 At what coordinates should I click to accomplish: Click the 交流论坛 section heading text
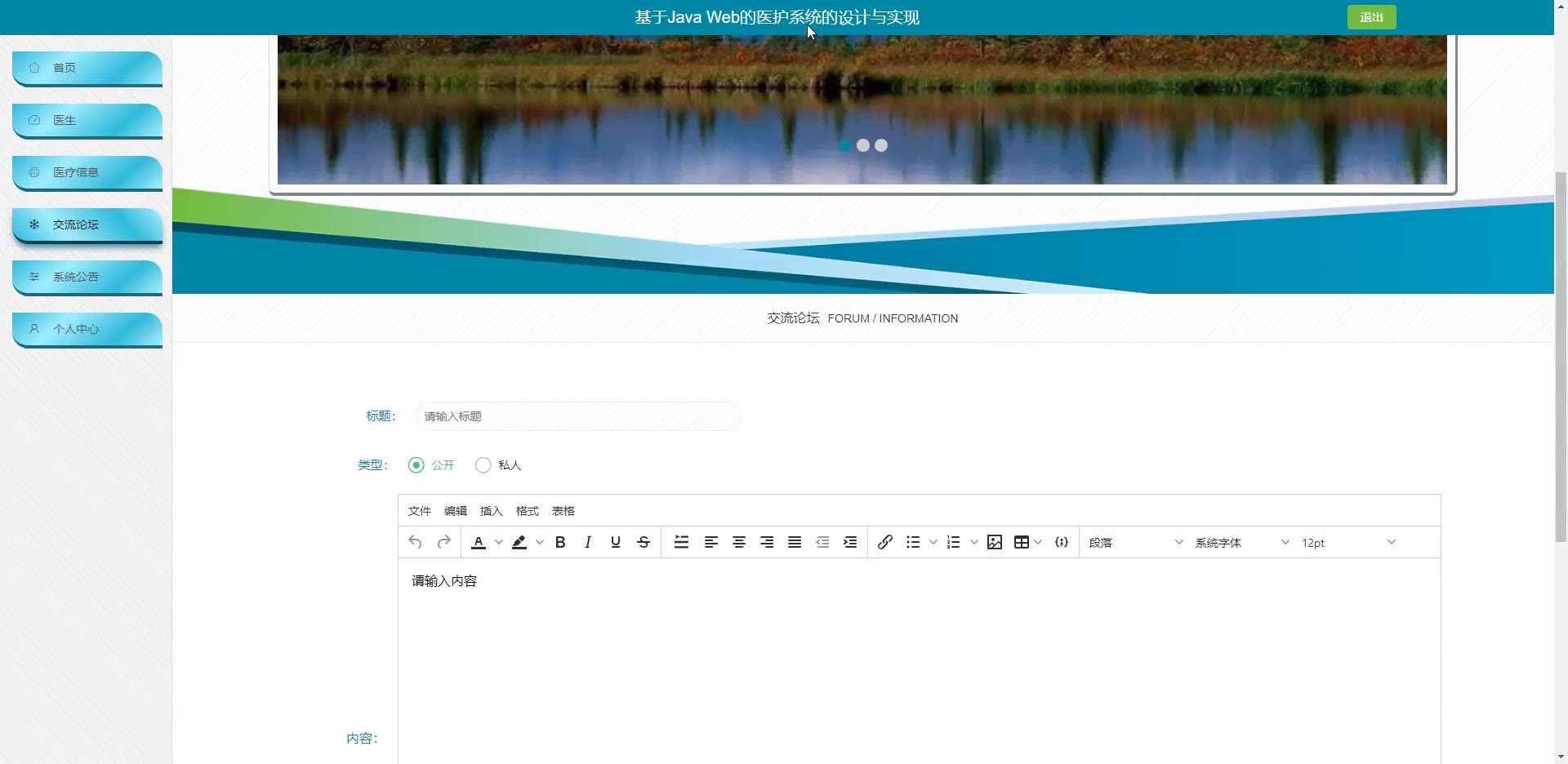pyautogui.click(x=793, y=318)
